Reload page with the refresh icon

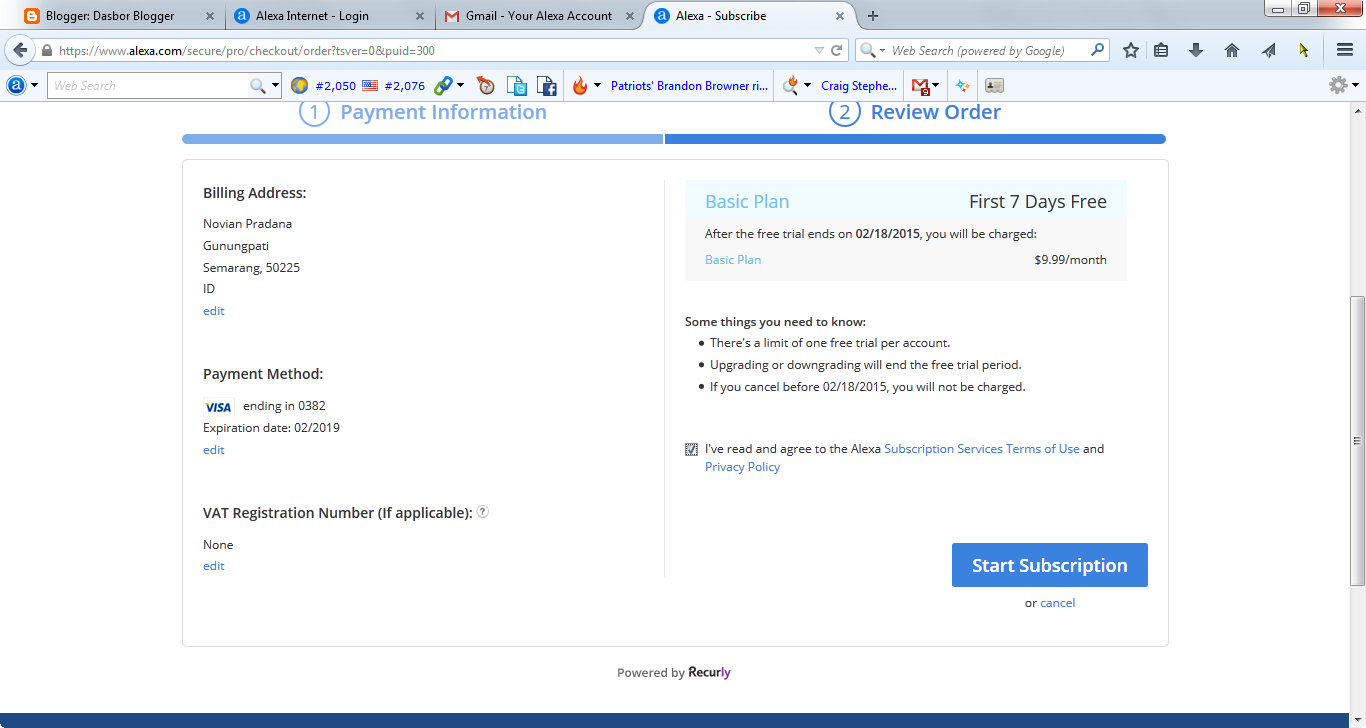click(x=838, y=50)
